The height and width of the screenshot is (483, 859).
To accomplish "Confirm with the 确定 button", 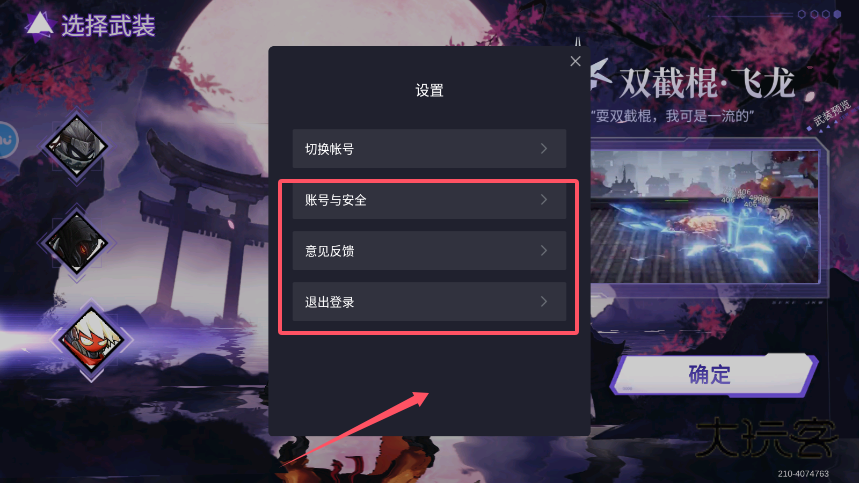I will [x=714, y=375].
